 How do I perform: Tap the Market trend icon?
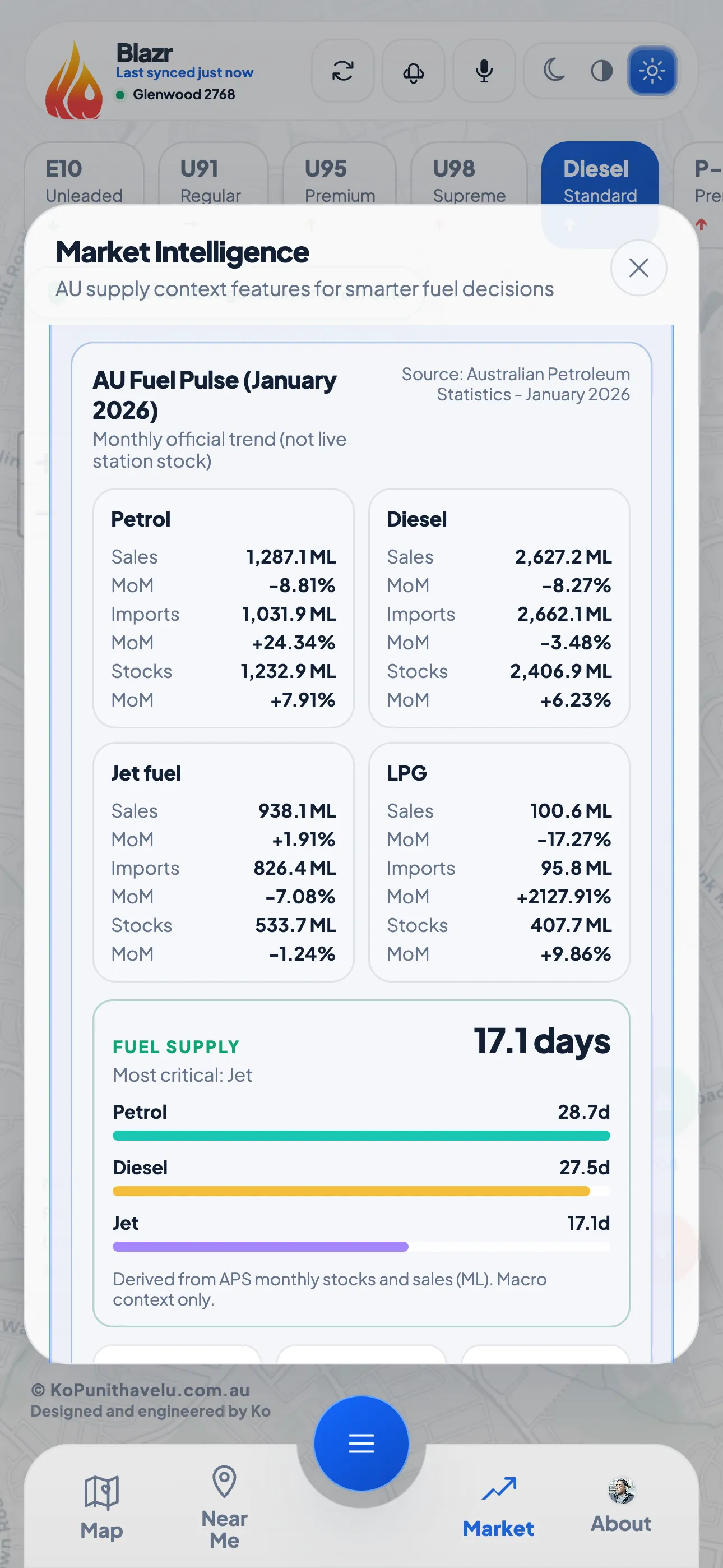click(498, 1489)
